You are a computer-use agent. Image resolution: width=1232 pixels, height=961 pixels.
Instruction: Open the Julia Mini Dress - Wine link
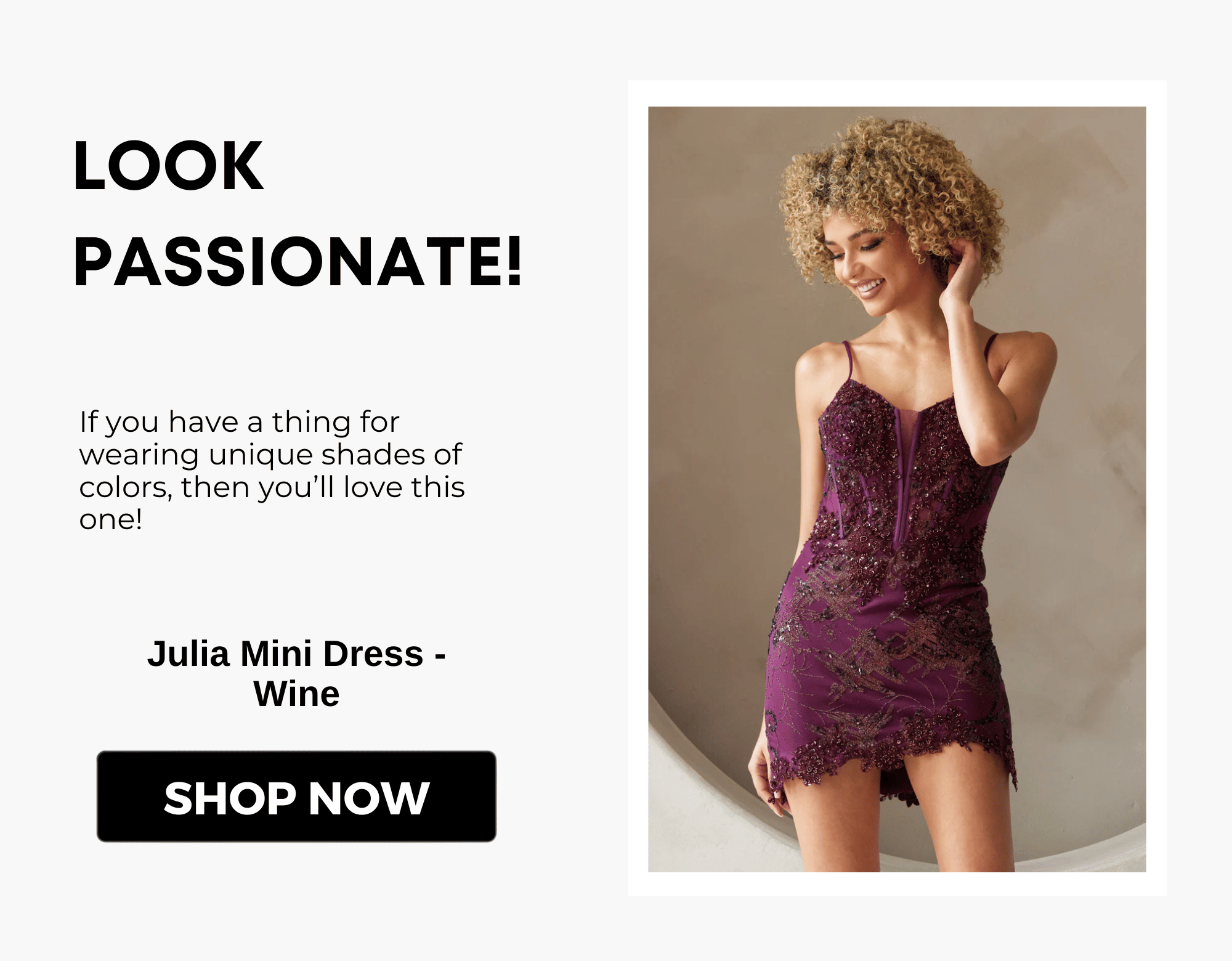[x=296, y=673]
